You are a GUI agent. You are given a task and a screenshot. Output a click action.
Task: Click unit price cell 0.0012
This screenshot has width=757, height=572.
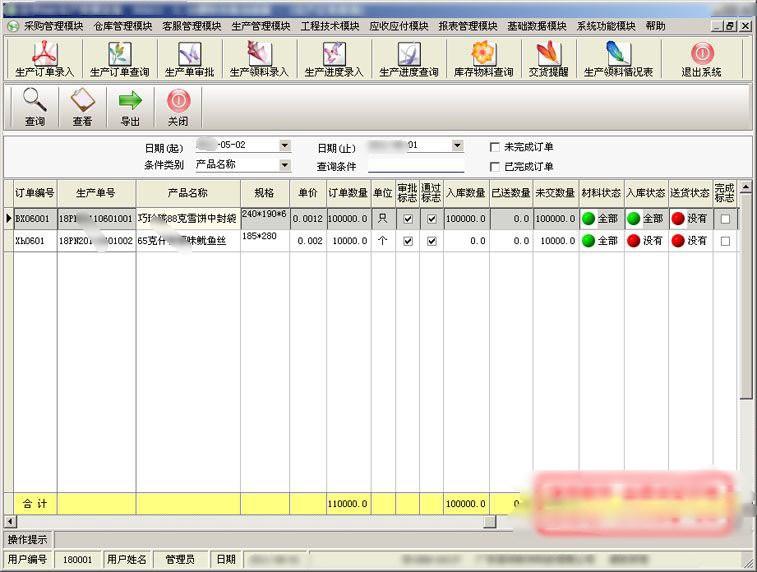(308, 219)
